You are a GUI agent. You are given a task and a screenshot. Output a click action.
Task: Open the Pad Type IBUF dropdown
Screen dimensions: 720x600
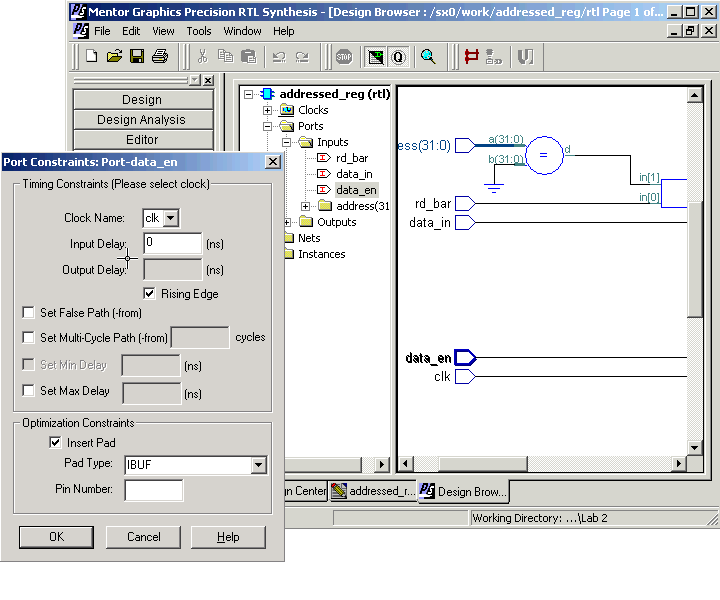tap(259, 465)
